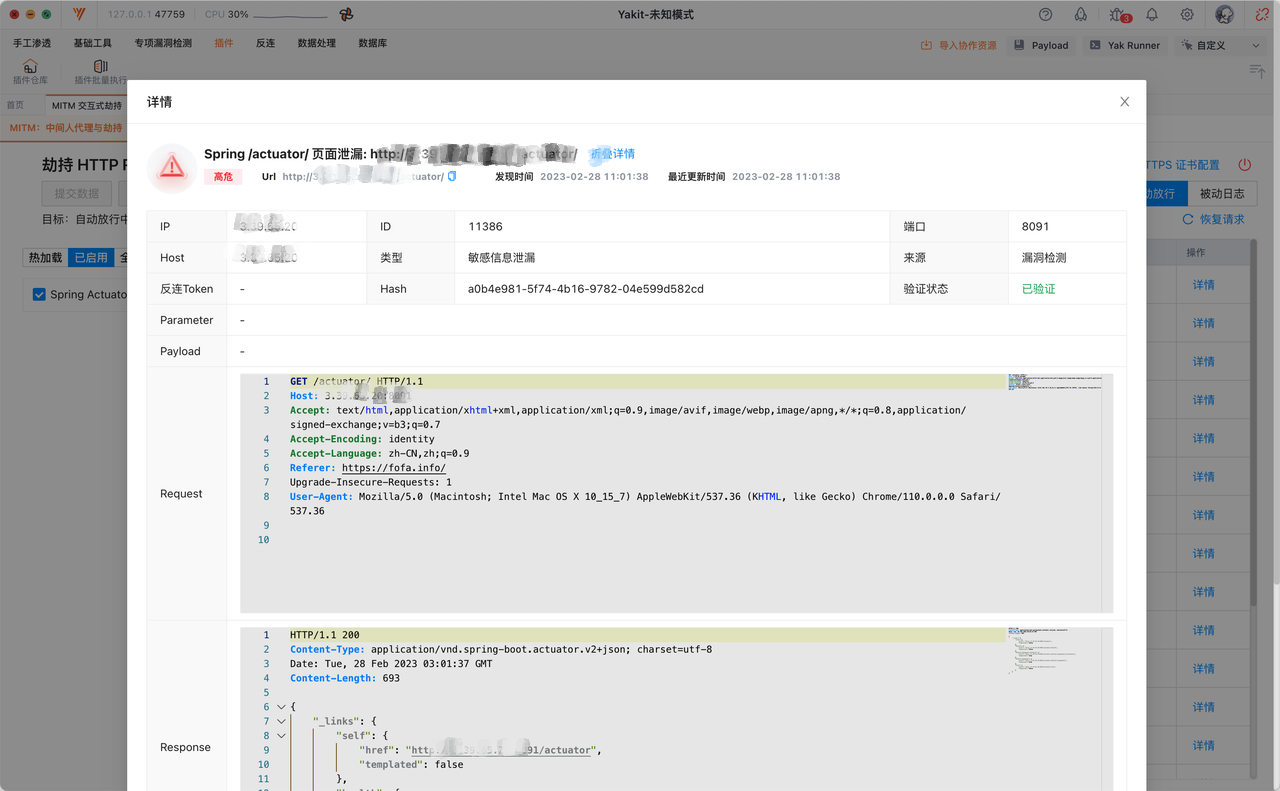Viewport: 1280px width, 791px height.
Task: Copy the Url with the copy icon
Action: tap(452, 176)
